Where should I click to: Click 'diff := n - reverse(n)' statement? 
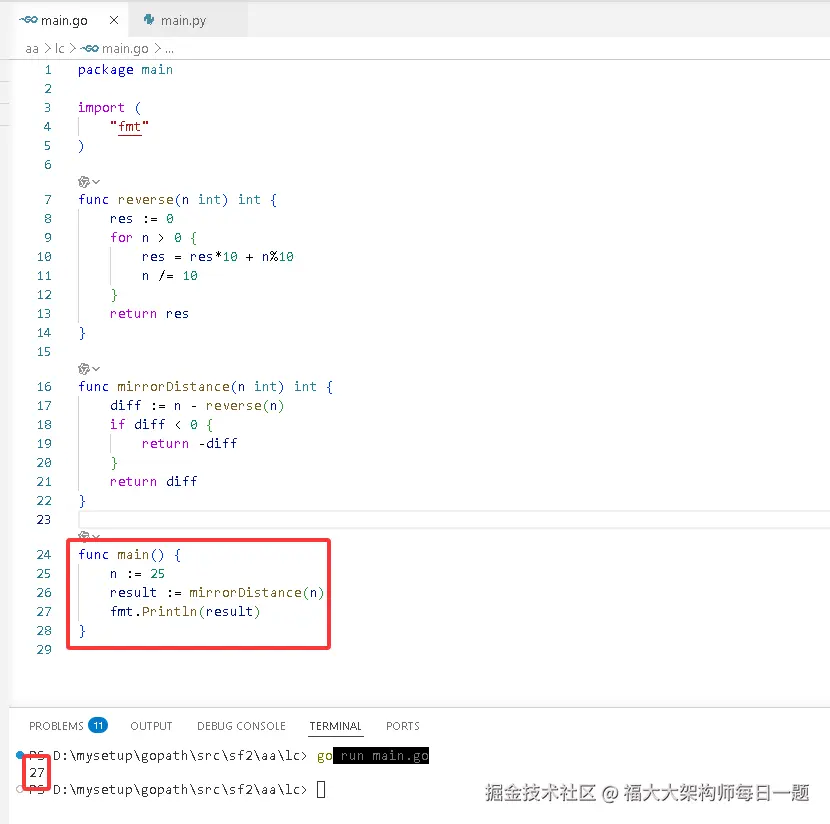tap(197, 406)
